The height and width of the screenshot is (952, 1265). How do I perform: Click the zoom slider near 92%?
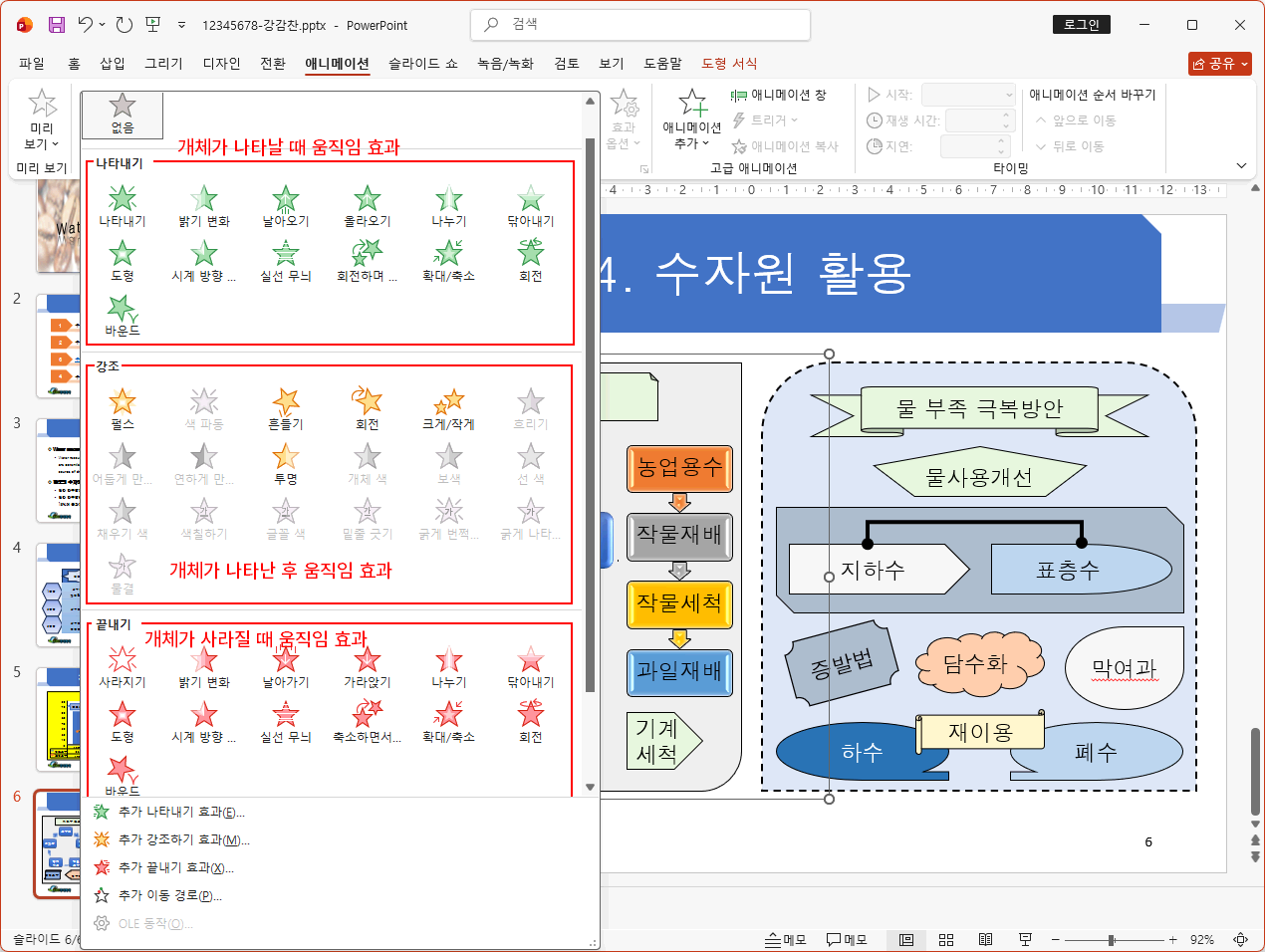[x=1109, y=939]
